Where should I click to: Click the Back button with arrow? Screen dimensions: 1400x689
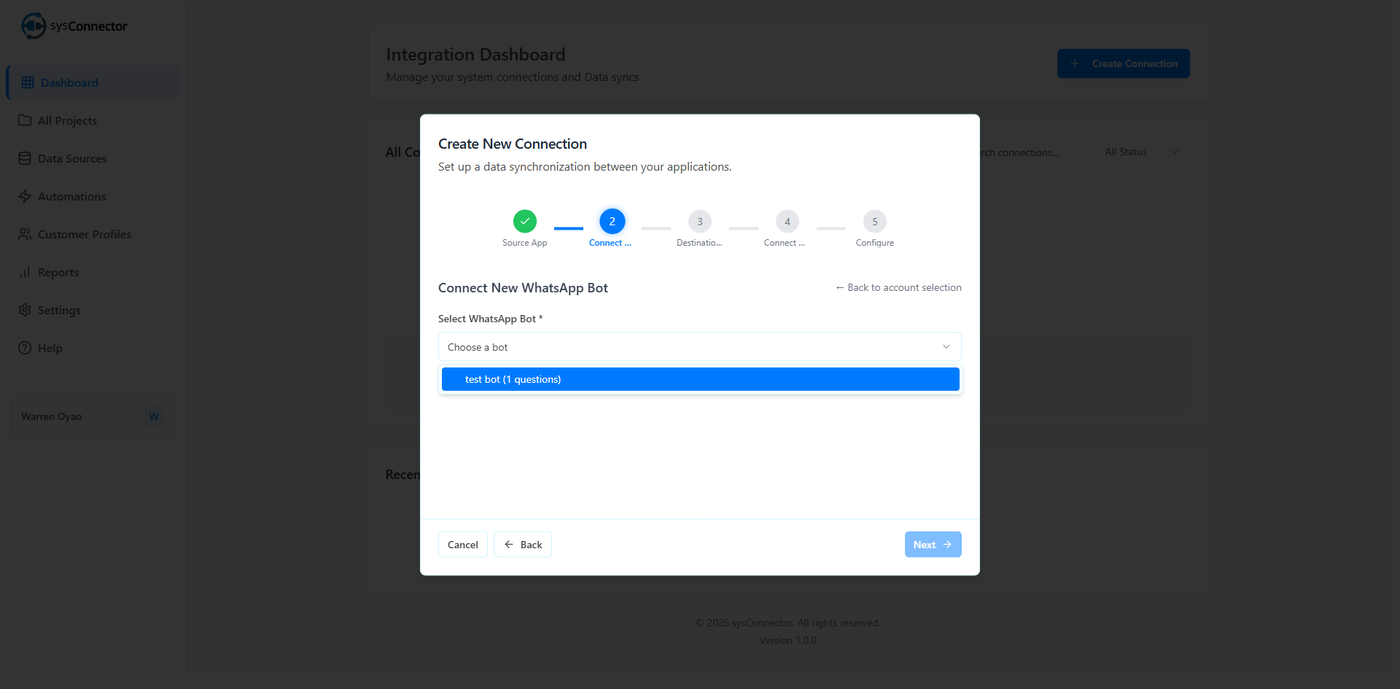pos(523,545)
